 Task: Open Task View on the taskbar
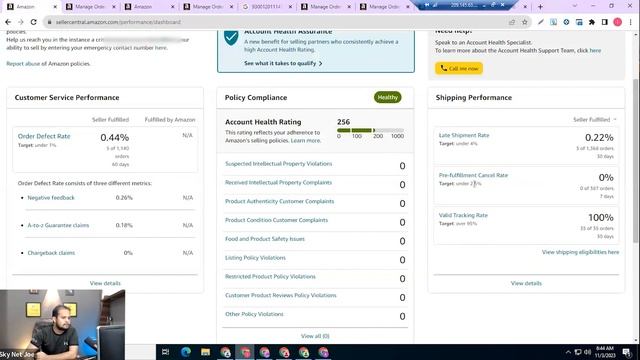point(166,352)
